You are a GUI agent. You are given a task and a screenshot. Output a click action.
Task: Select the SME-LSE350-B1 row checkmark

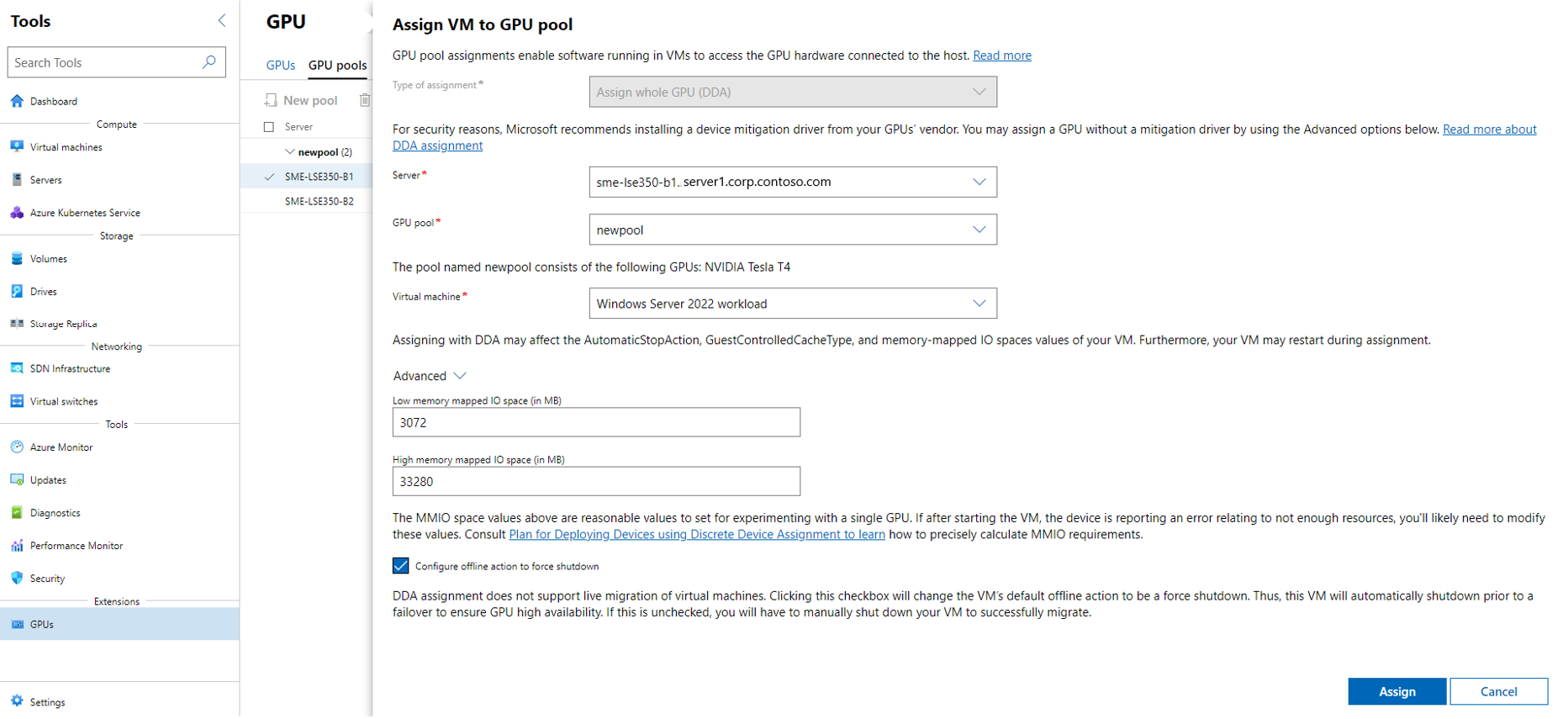pos(269,177)
